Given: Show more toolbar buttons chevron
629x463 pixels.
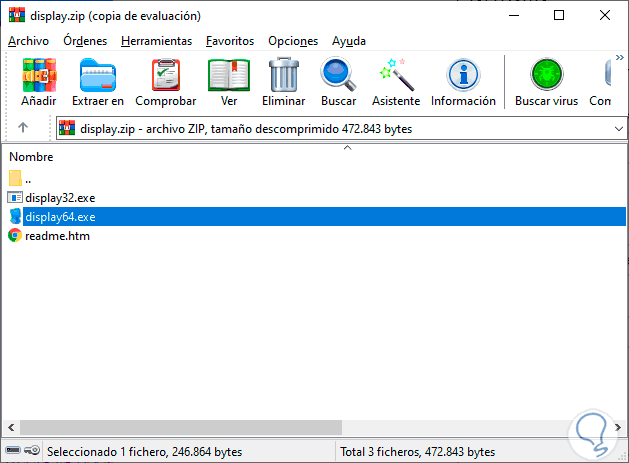Looking at the screenshot, I should click(x=619, y=58).
